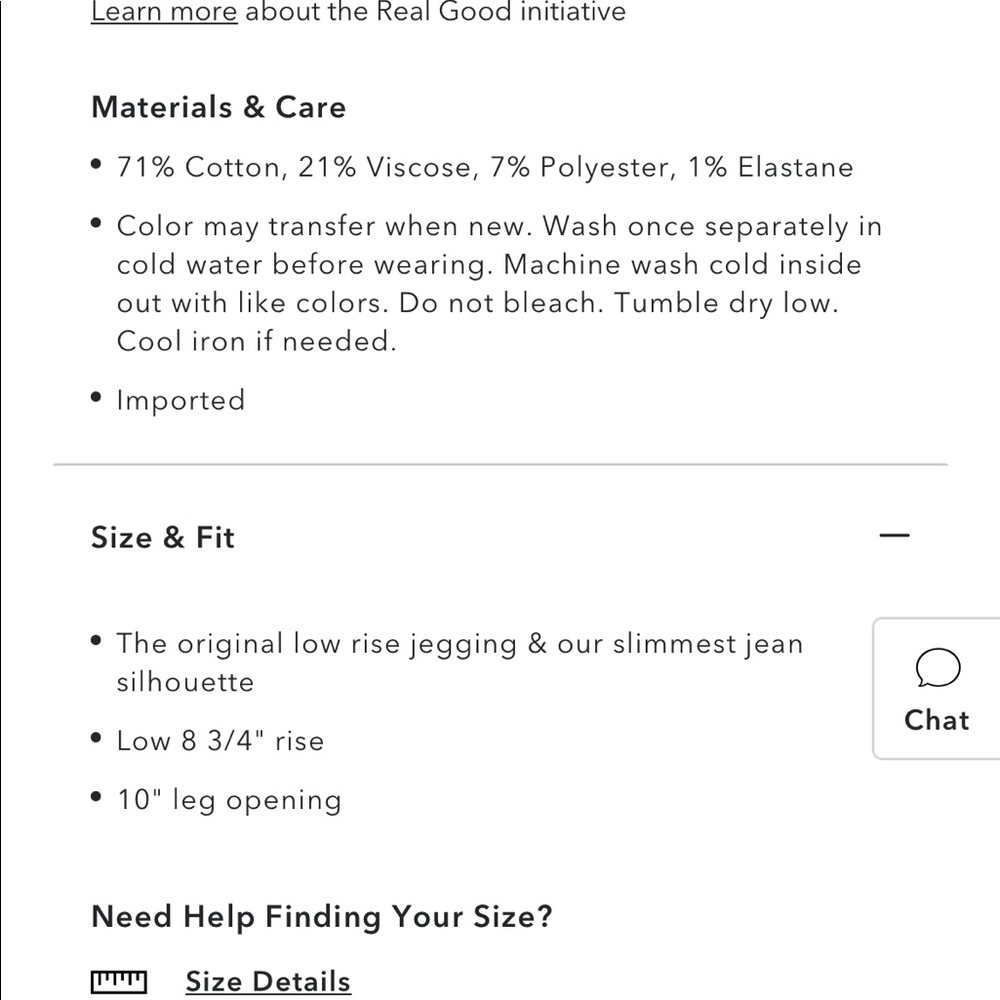Click the '10" leg opening' bullet
Screen dimensions: 1000x1000
tap(230, 799)
